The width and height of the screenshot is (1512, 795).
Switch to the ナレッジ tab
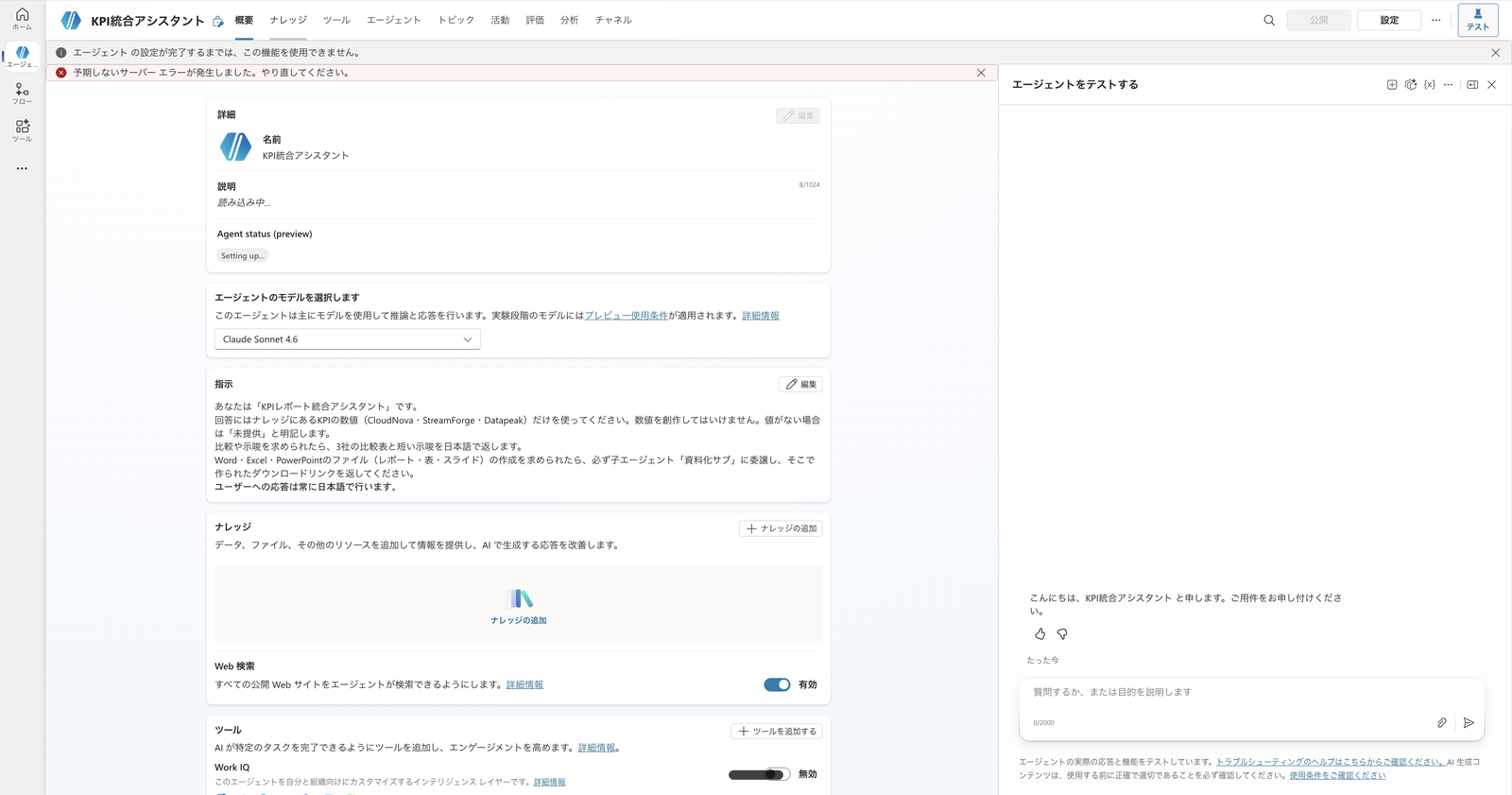[288, 20]
